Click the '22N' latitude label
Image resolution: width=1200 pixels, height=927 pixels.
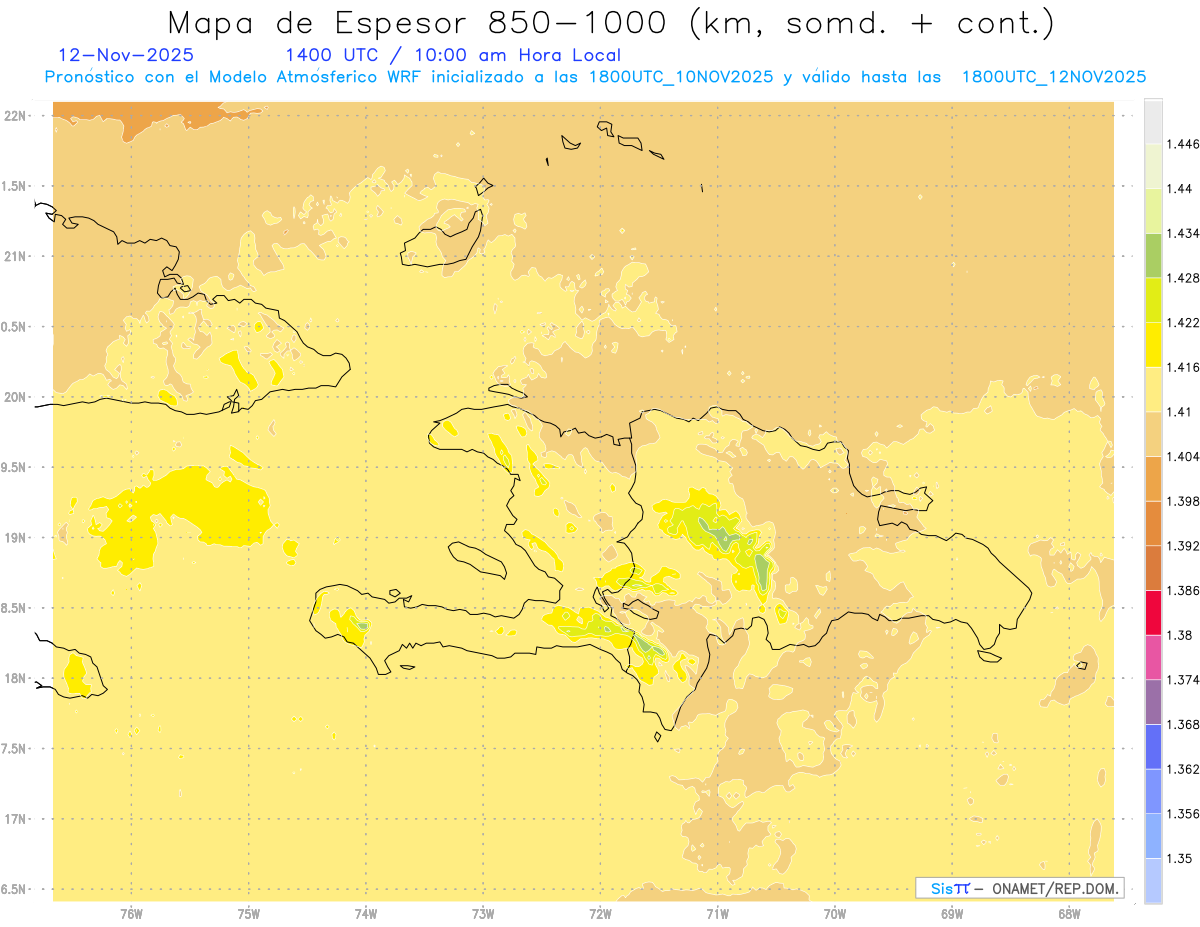tap(17, 116)
